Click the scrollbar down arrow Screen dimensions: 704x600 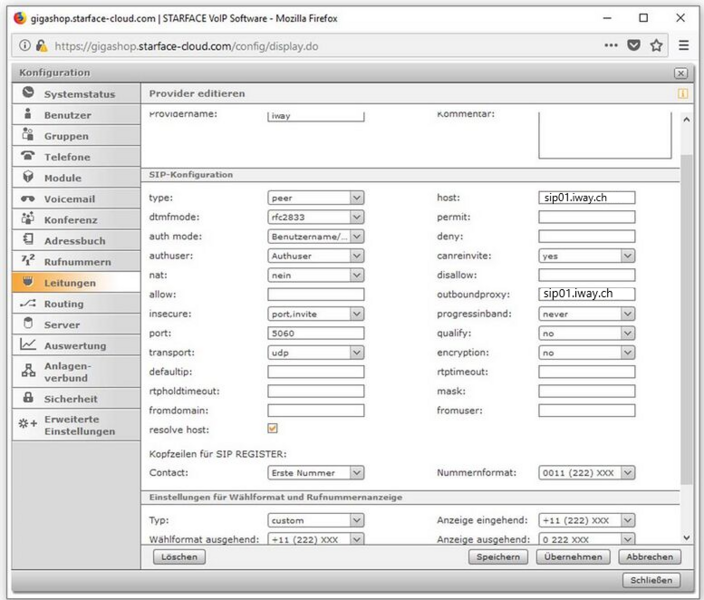click(686, 537)
